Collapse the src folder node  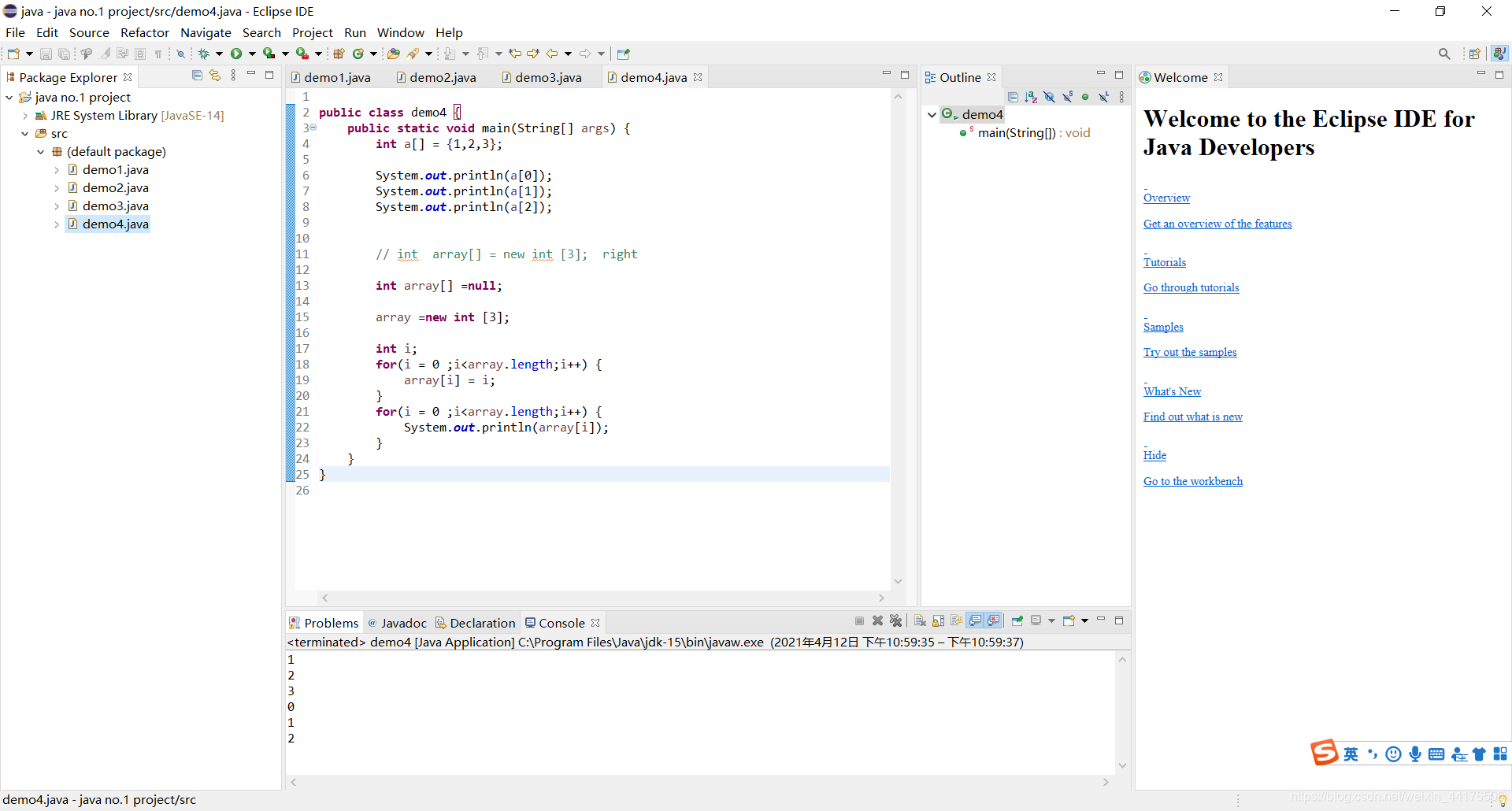coord(25,133)
